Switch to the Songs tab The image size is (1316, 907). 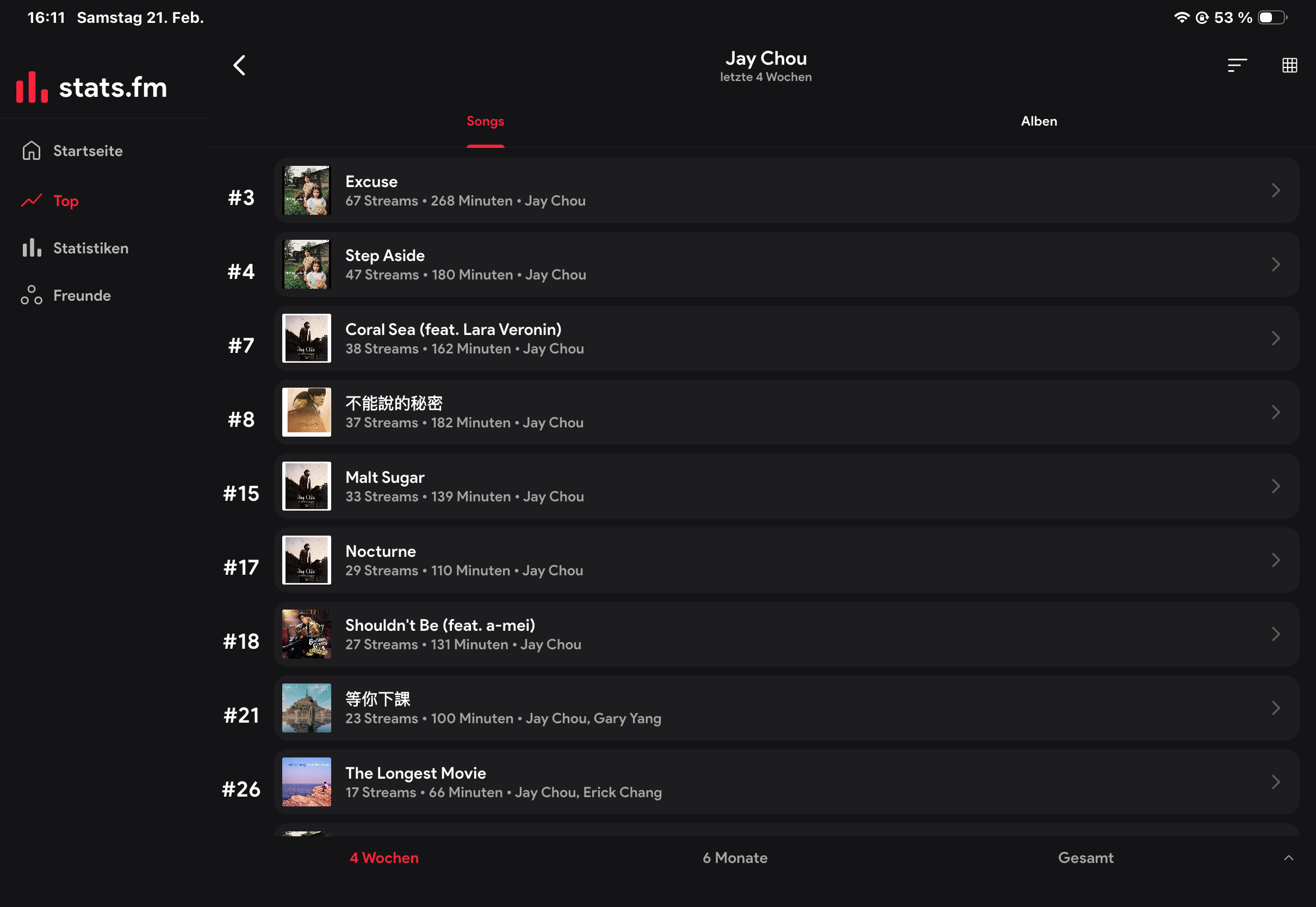[485, 121]
